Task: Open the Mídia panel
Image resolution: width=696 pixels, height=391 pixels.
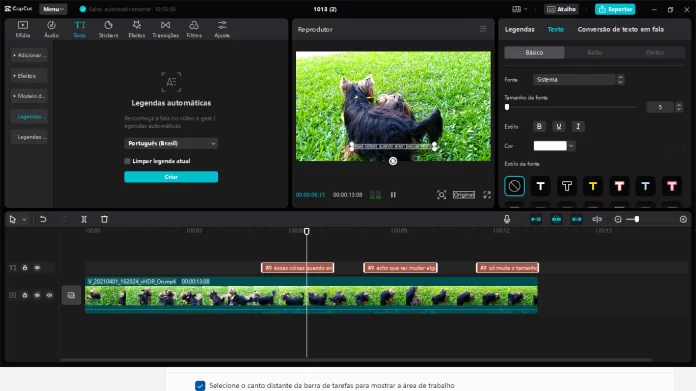Action: (23, 29)
